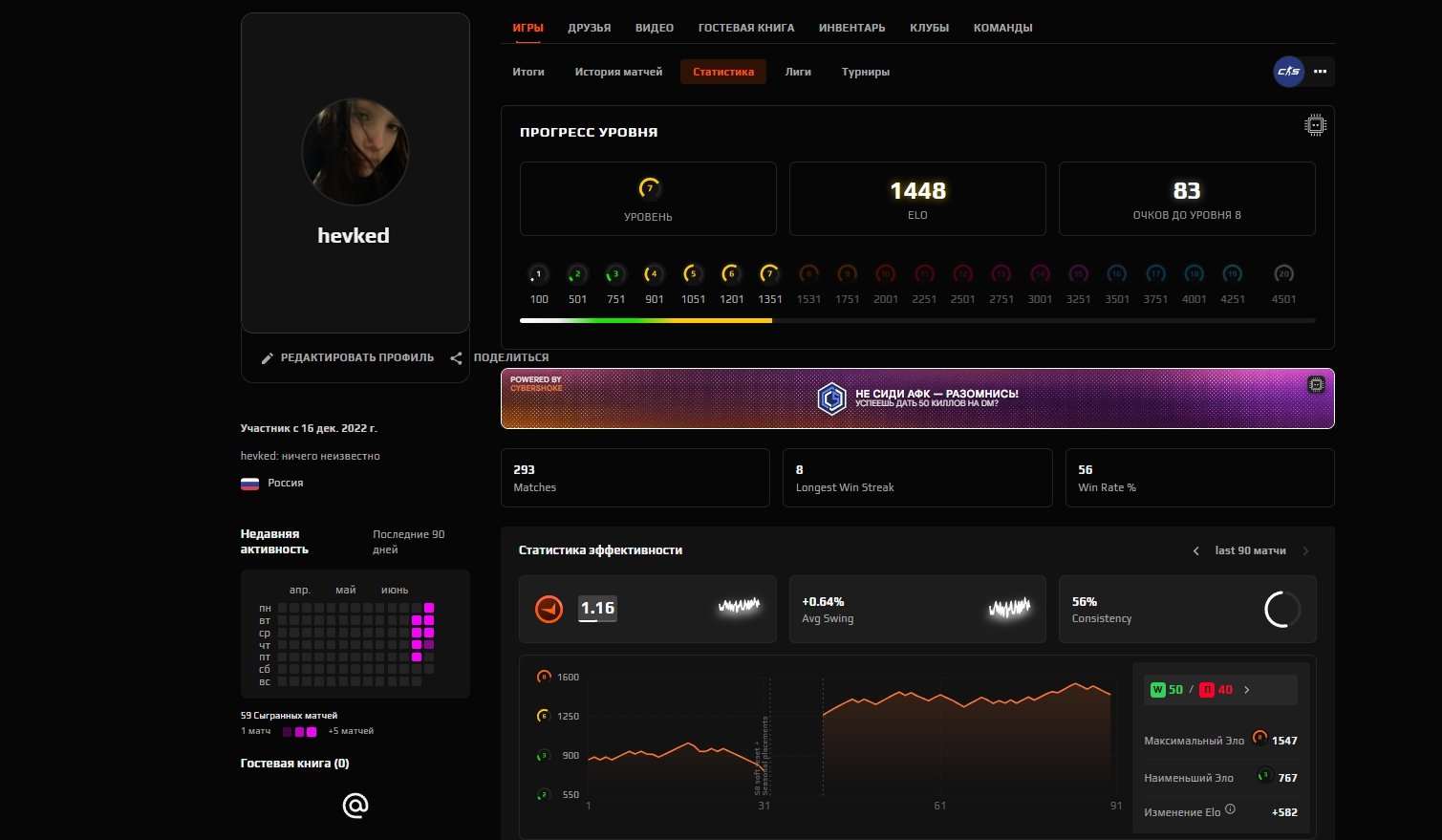Image resolution: width=1442 pixels, height=840 pixels.
Task: Click the Russia flag icon
Action: tap(249, 484)
